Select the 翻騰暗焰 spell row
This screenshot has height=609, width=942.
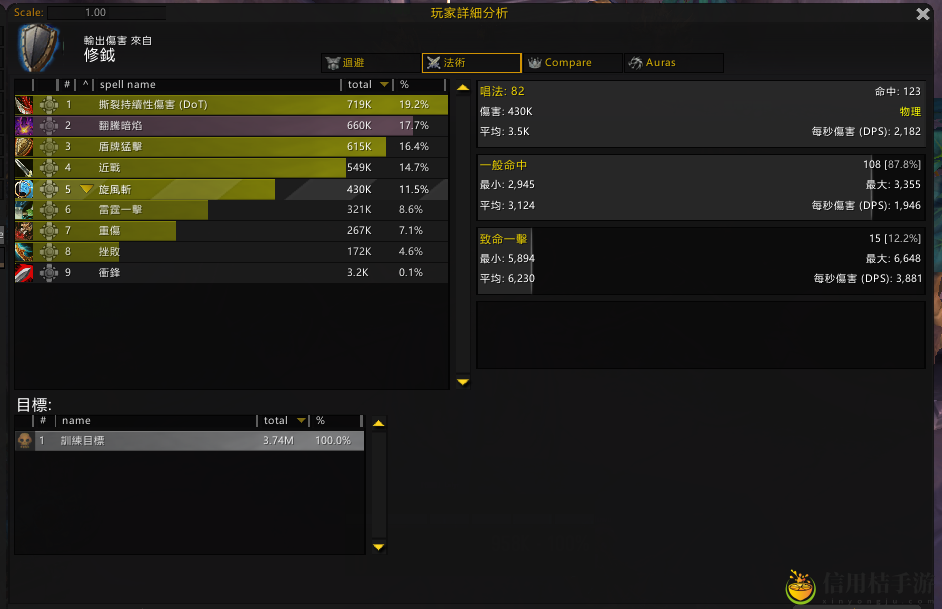[231, 126]
